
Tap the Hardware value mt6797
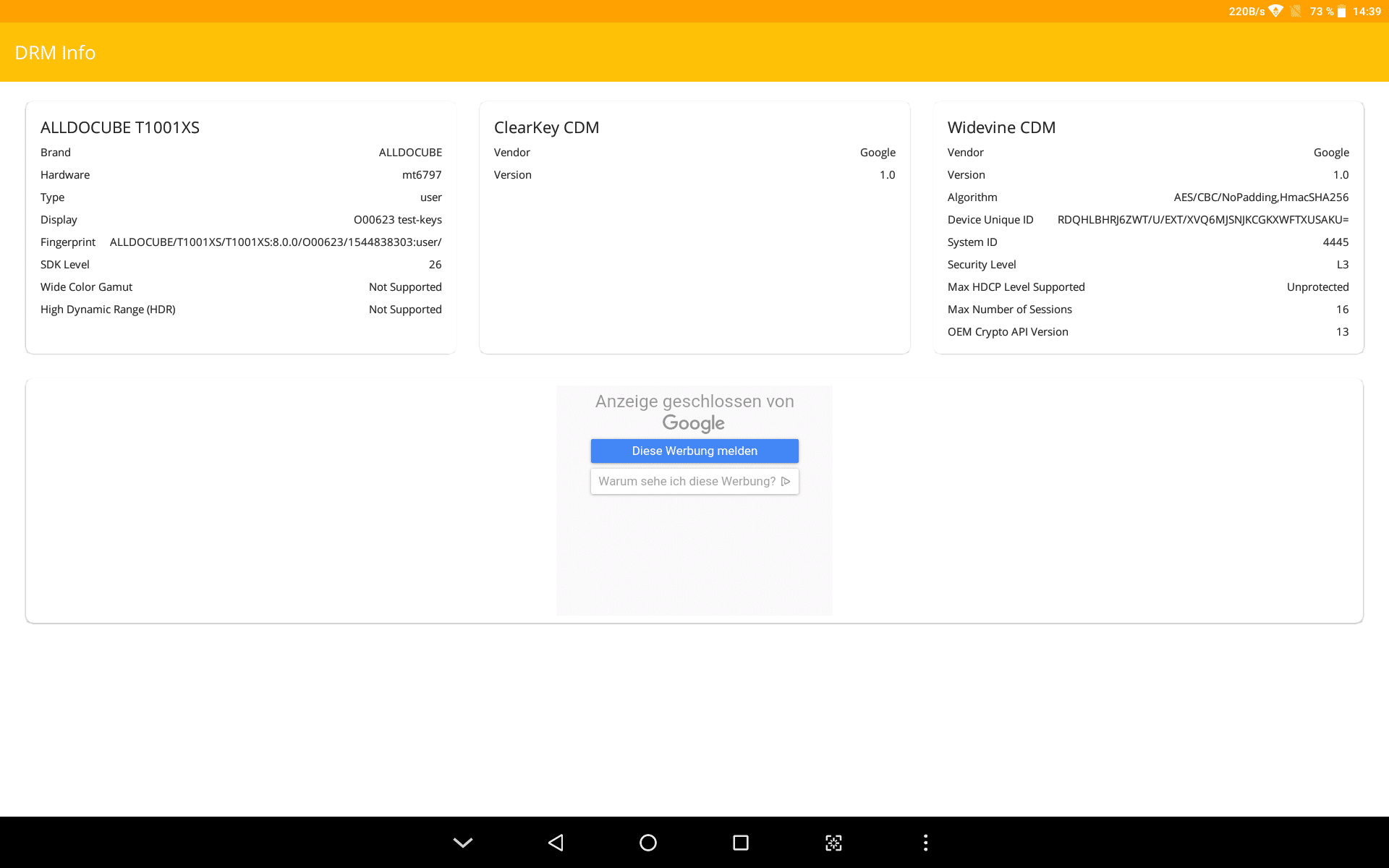pyautogui.click(x=422, y=174)
